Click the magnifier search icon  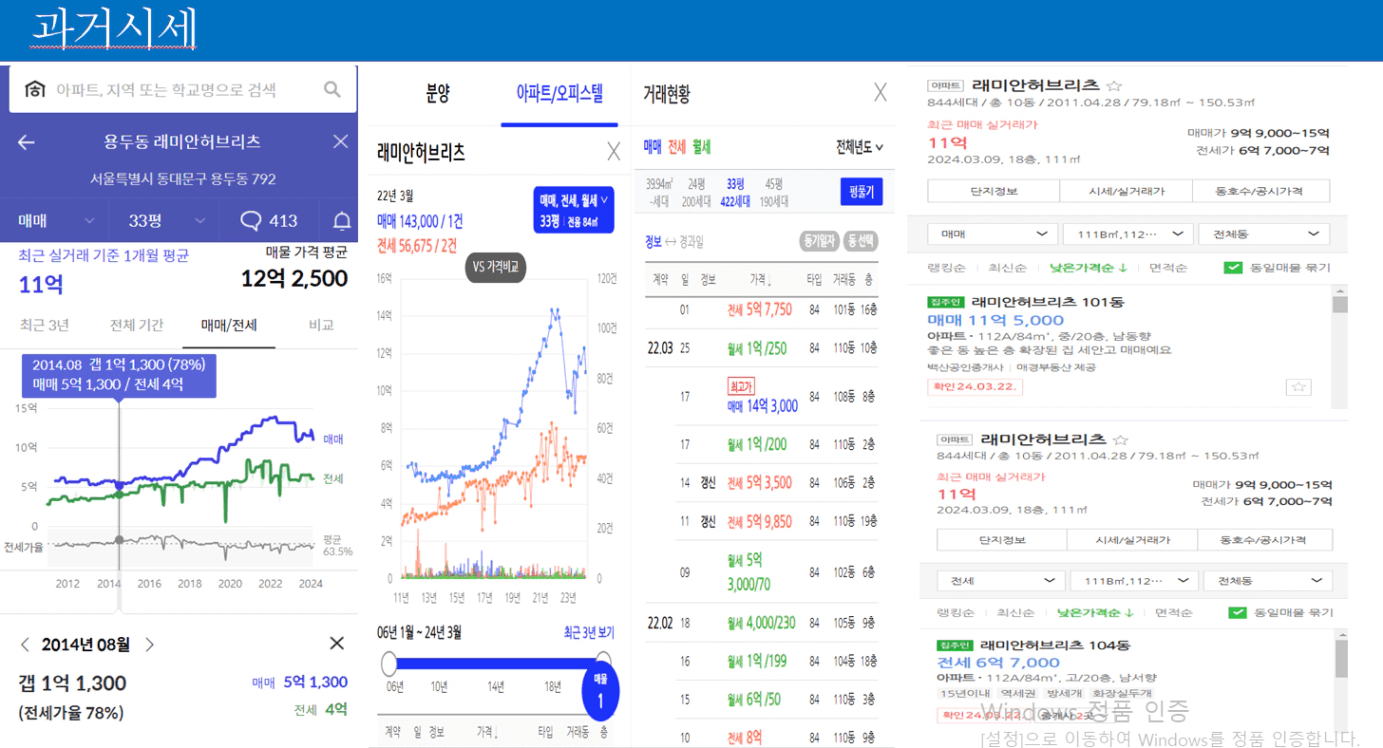click(x=332, y=90)
